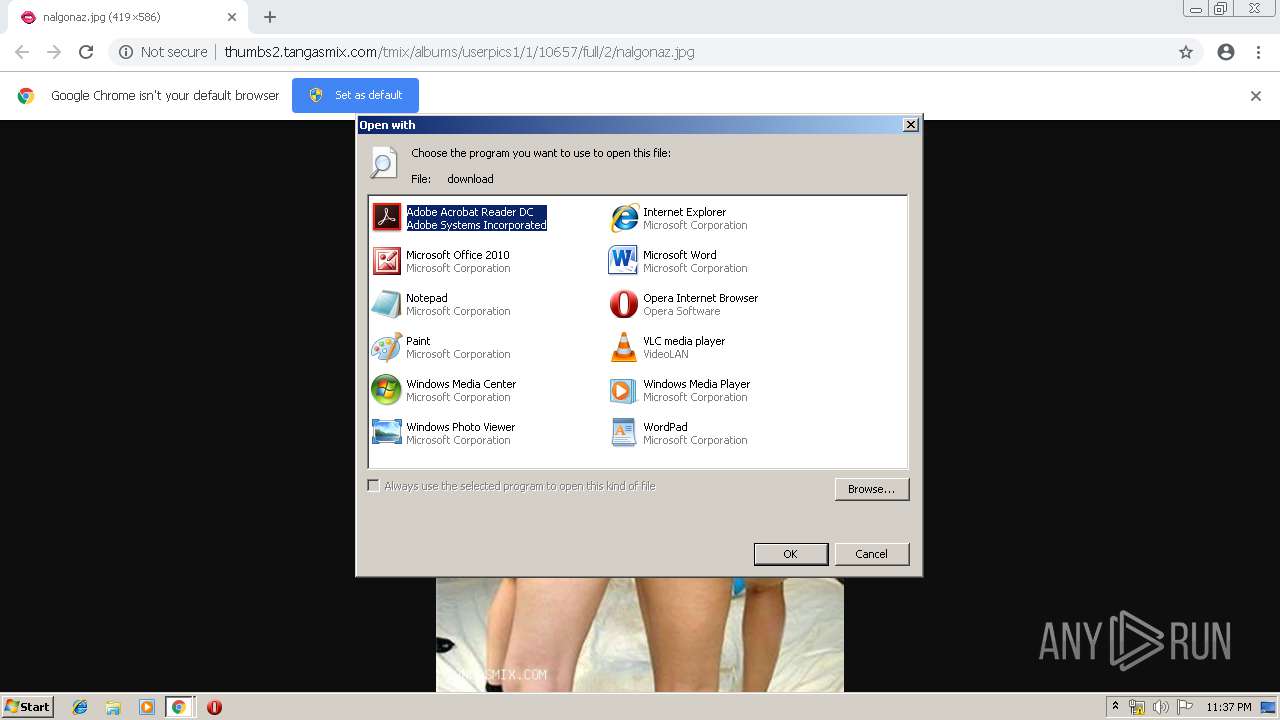Pick the Paint program icon
This screenshot has height=720, width=1280.
pyautogui.click(x=387, y=346)
